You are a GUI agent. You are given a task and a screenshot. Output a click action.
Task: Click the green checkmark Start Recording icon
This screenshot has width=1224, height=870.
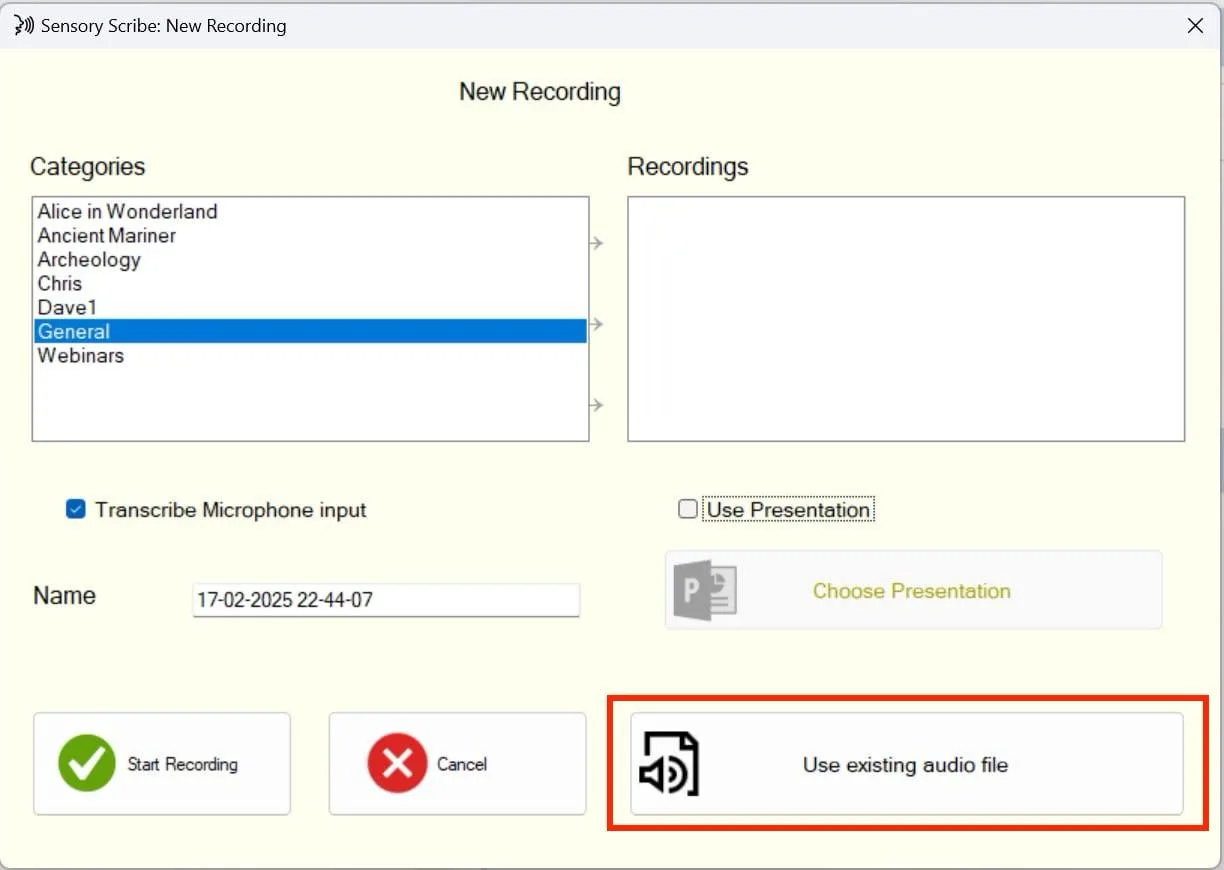pyautogui.click(x=86, y=763)
